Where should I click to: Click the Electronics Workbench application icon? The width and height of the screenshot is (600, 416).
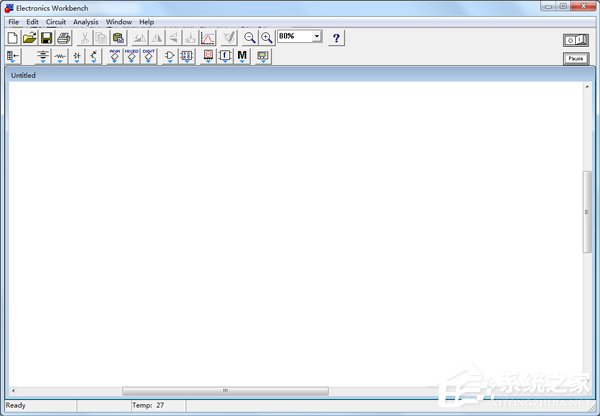pos(8,8)
